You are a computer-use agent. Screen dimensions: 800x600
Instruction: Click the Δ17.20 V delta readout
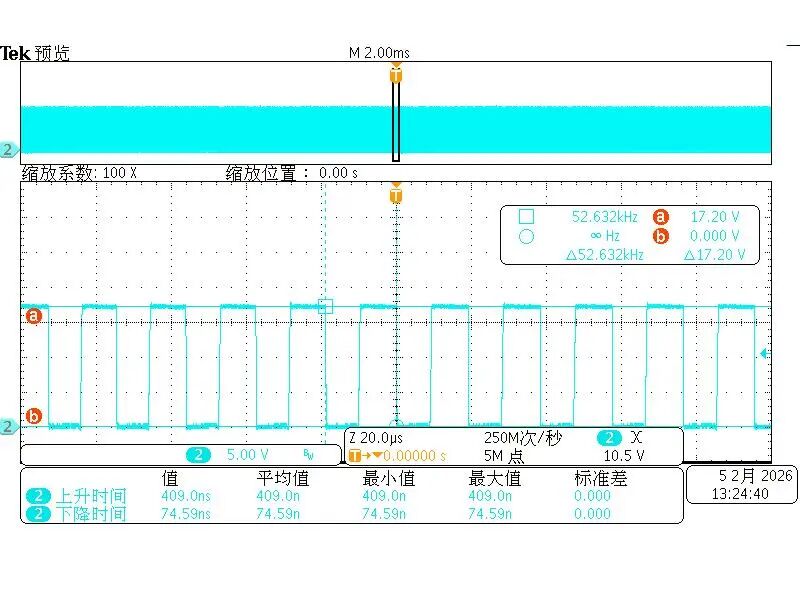click(x=715, y=255)
